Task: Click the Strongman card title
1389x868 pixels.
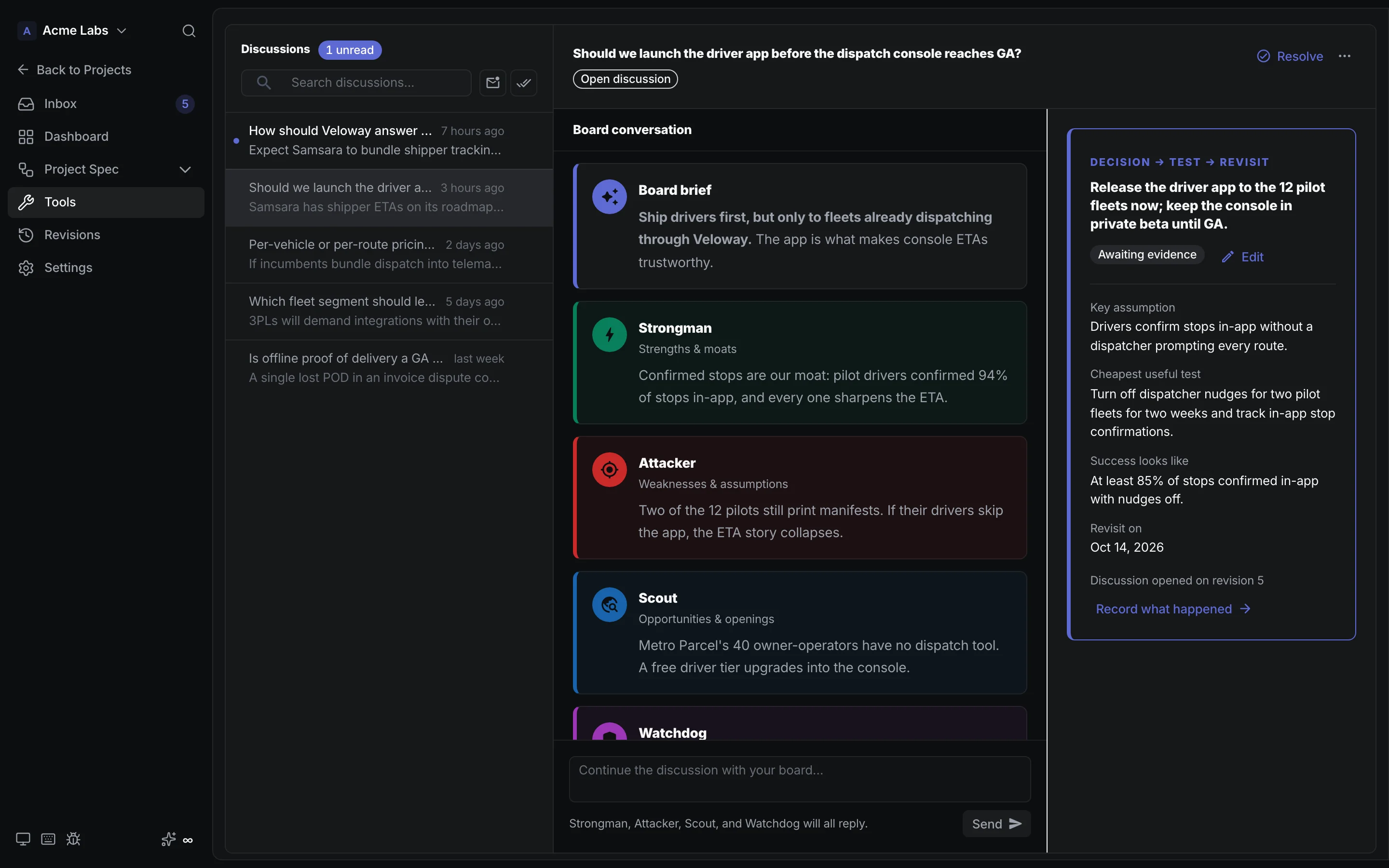Action: (675, 328)
